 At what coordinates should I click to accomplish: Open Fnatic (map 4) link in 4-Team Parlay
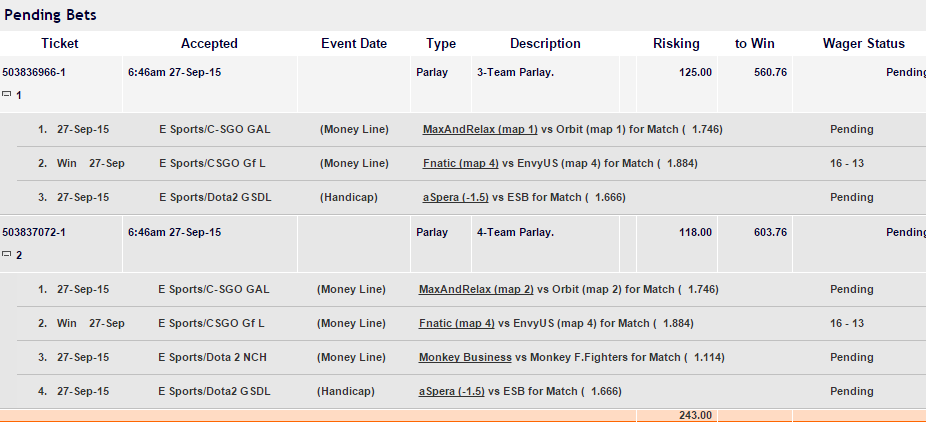(456, 324)
